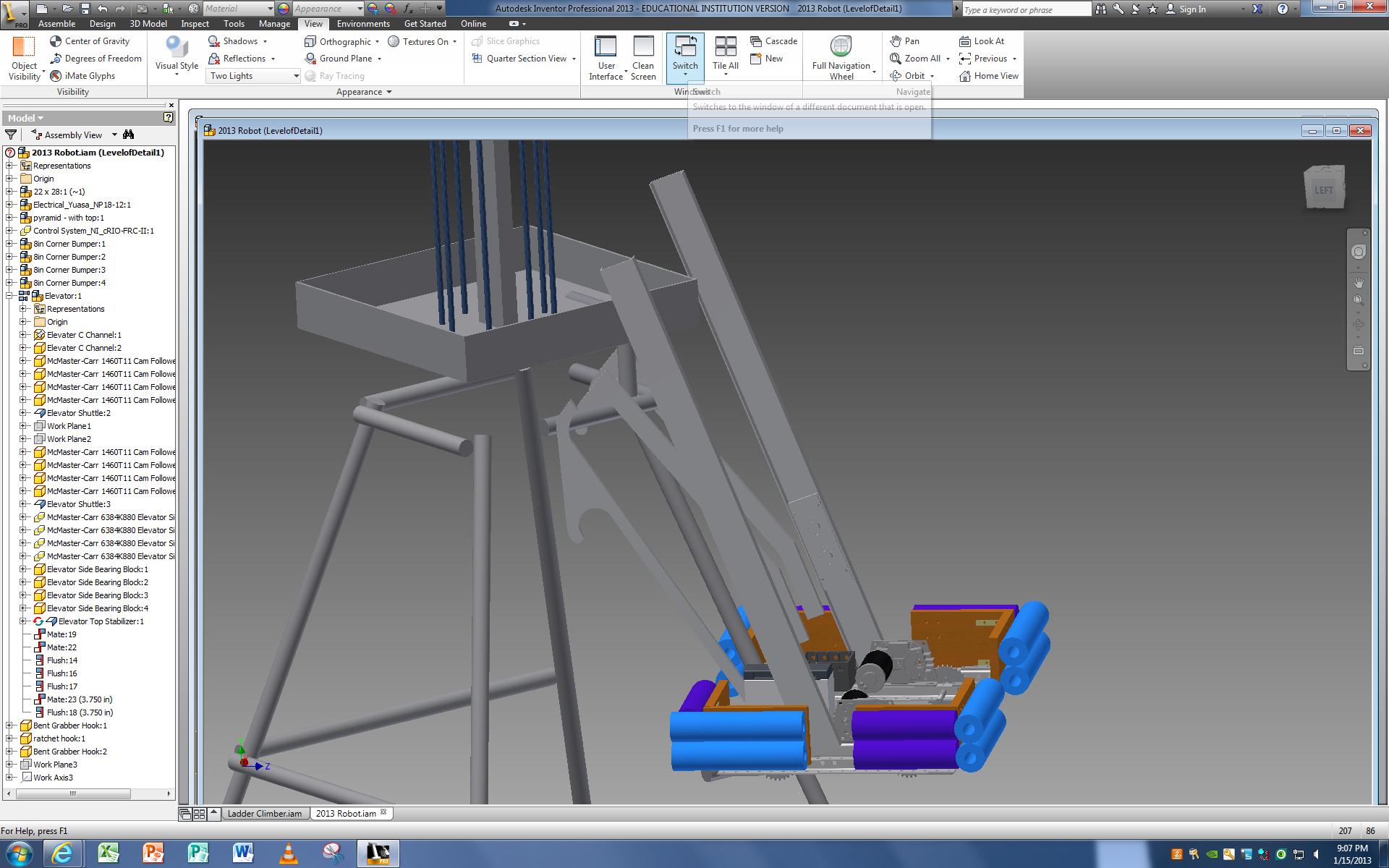Switch to the Inspect tab
The image size is (1389, 868).
point(195,24)
